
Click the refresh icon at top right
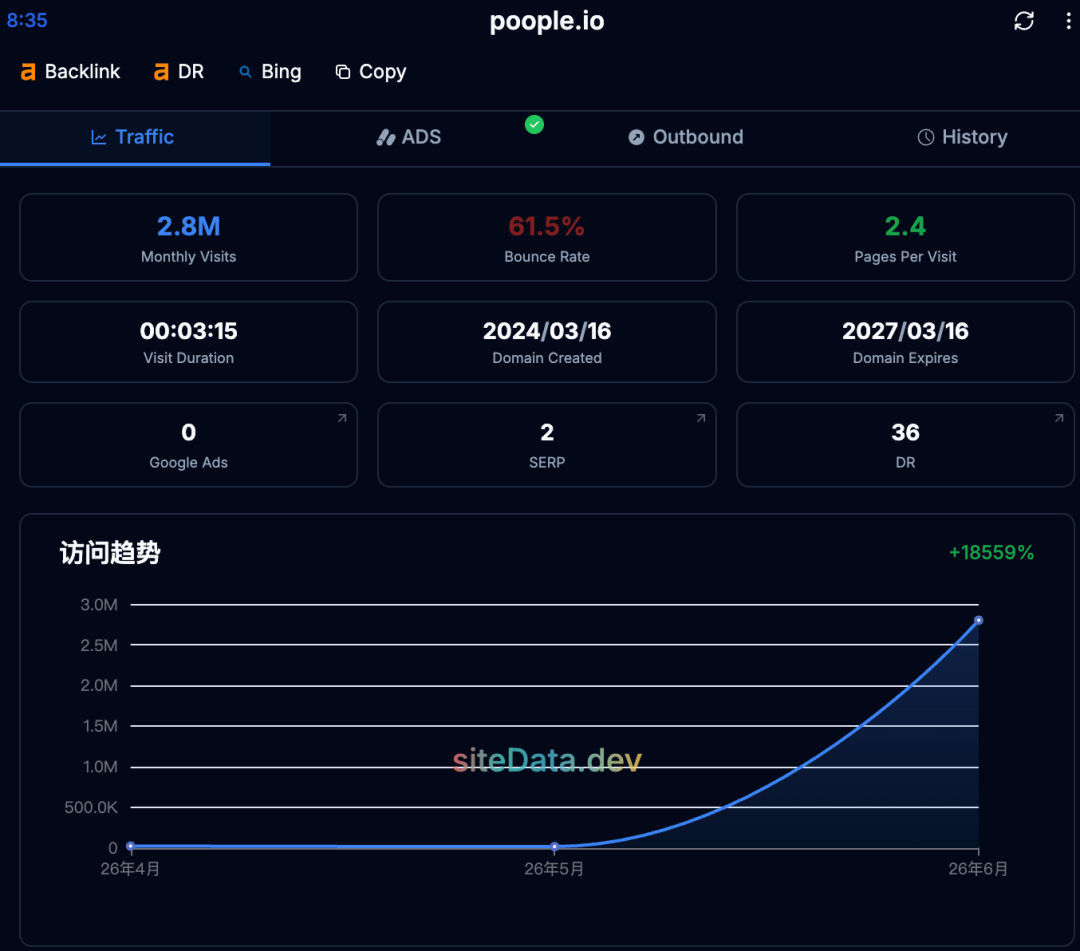click(x=1024, y=21)
